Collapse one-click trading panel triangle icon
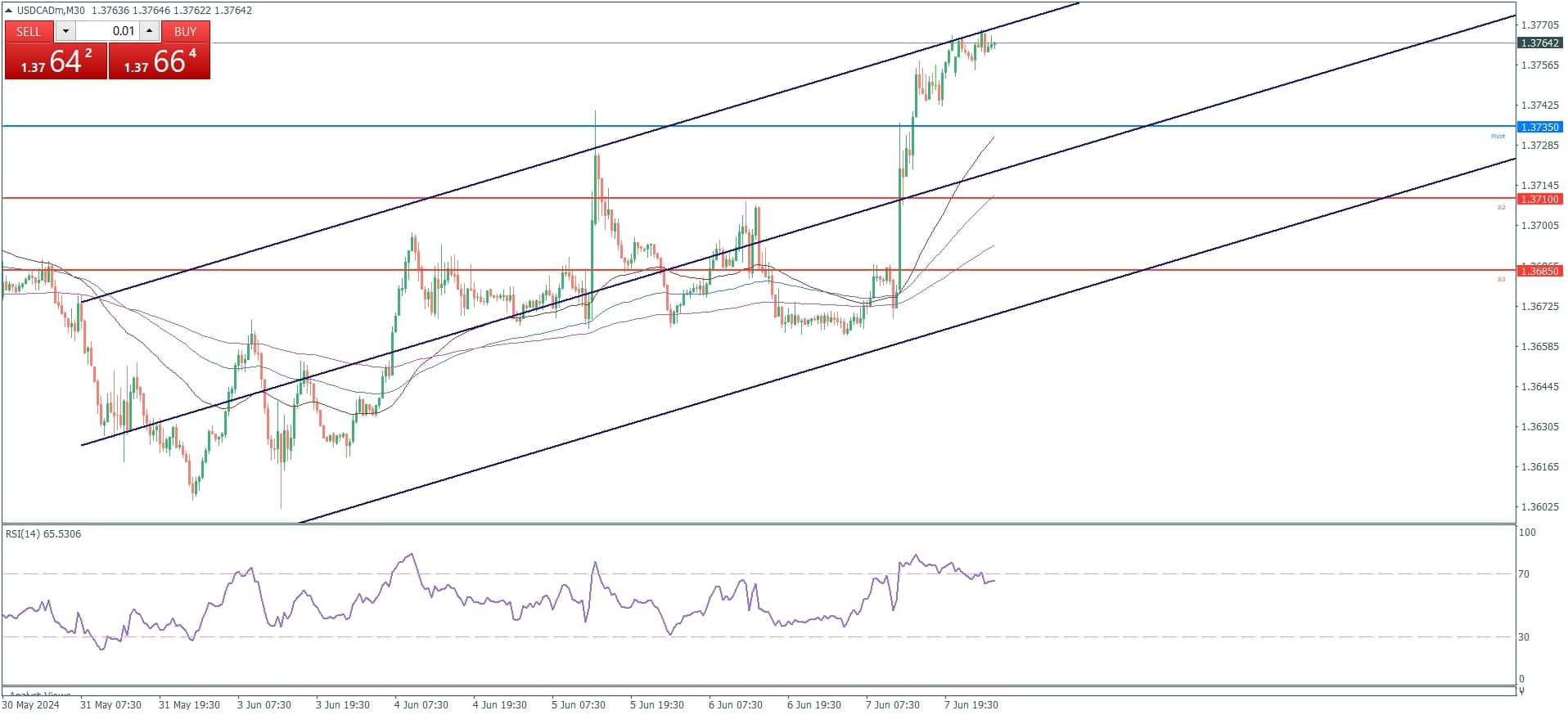Viewport: 1568px width, 715px height. point(9,11)
